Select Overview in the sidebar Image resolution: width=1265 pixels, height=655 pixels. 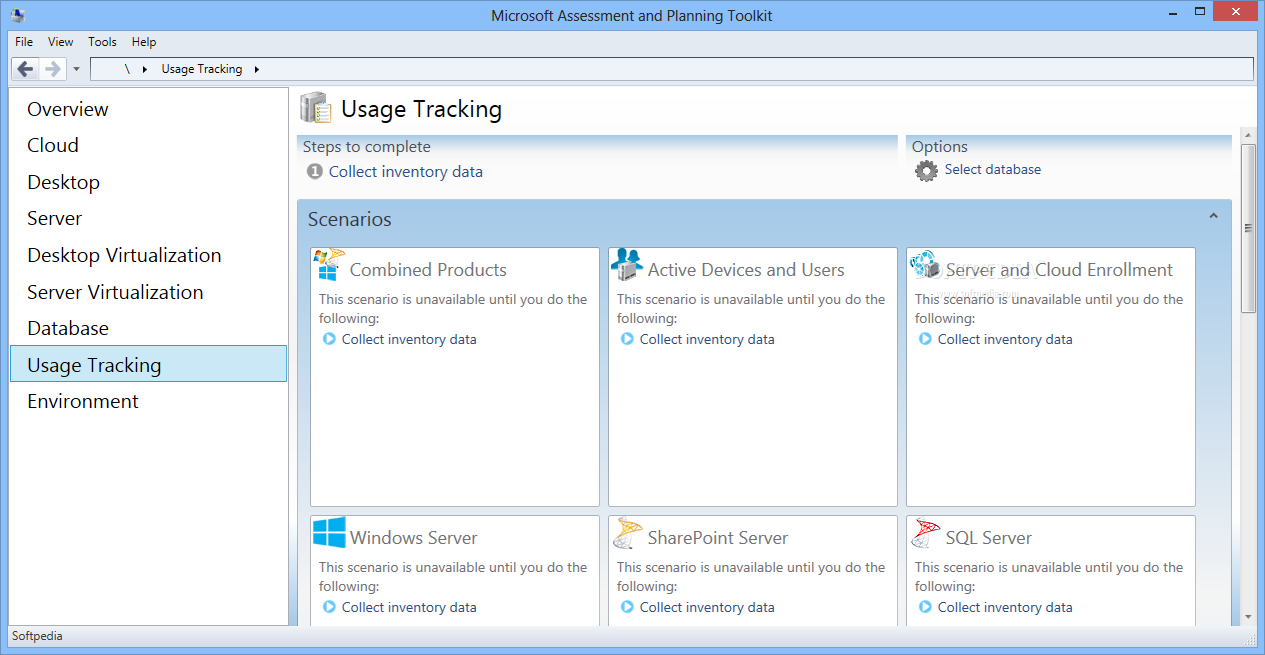pyautogui.click(x=148, y=109)
